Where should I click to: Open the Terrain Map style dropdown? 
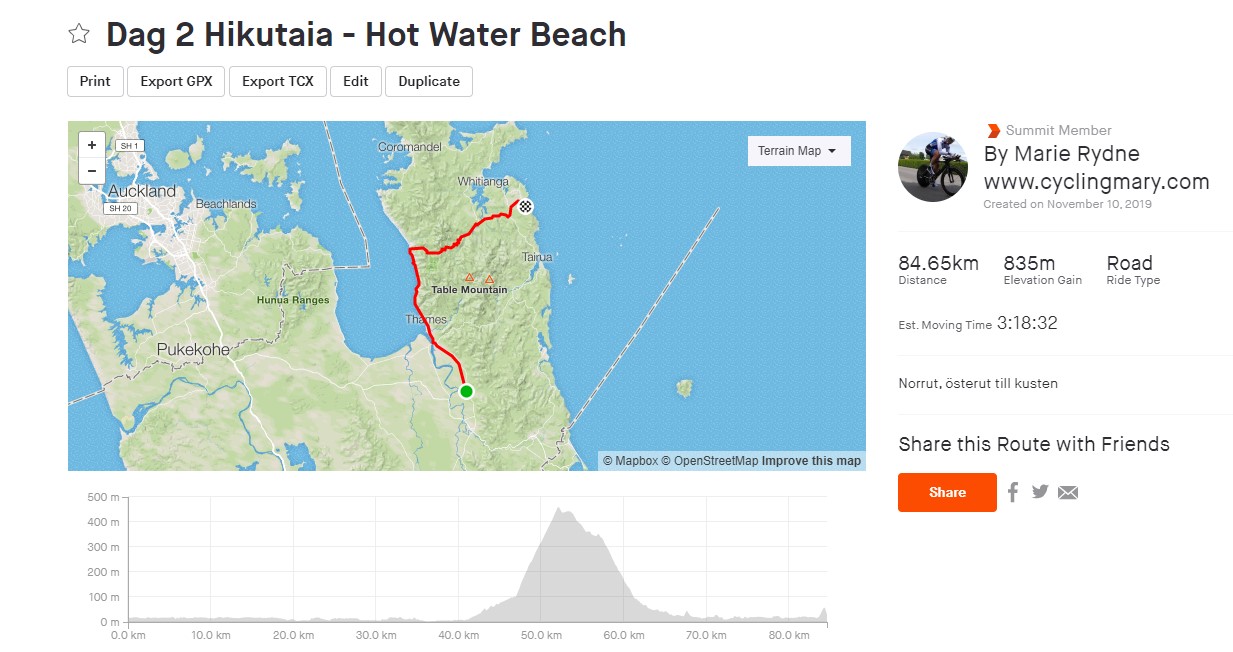pyautogui.click(x=797, y=150)
